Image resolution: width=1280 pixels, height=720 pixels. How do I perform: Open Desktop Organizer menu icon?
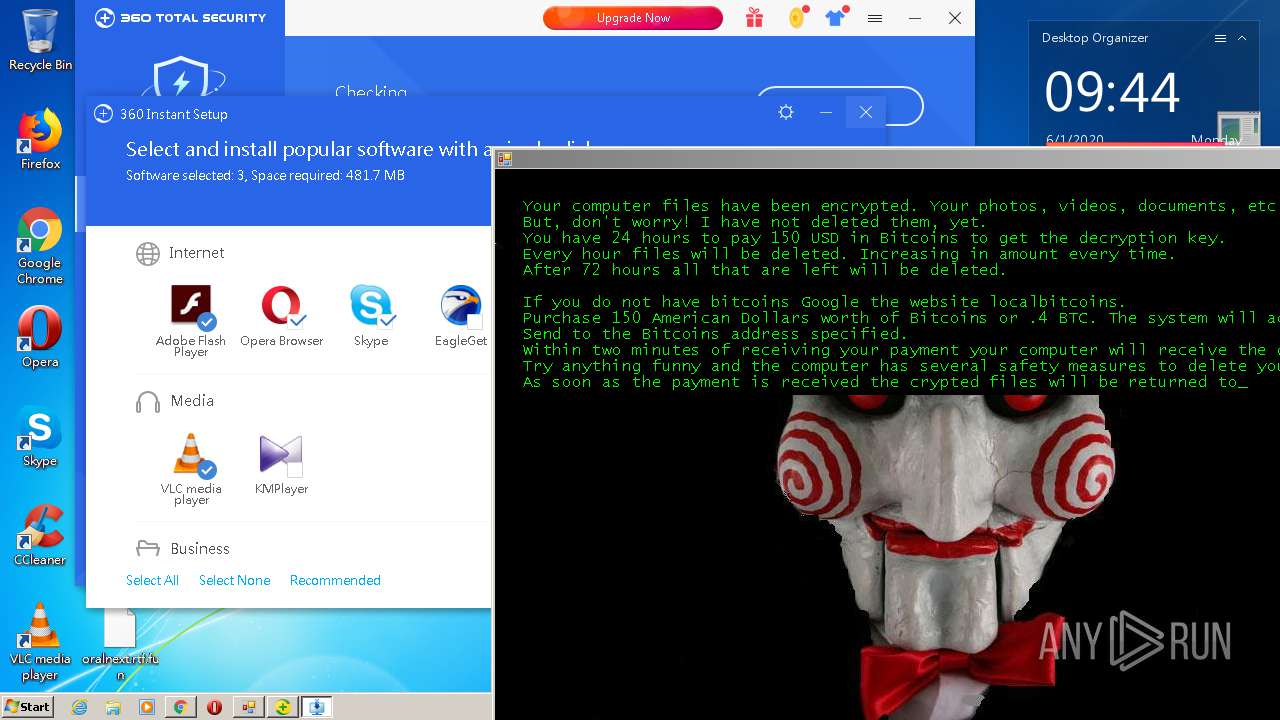tap(1220, 38)
